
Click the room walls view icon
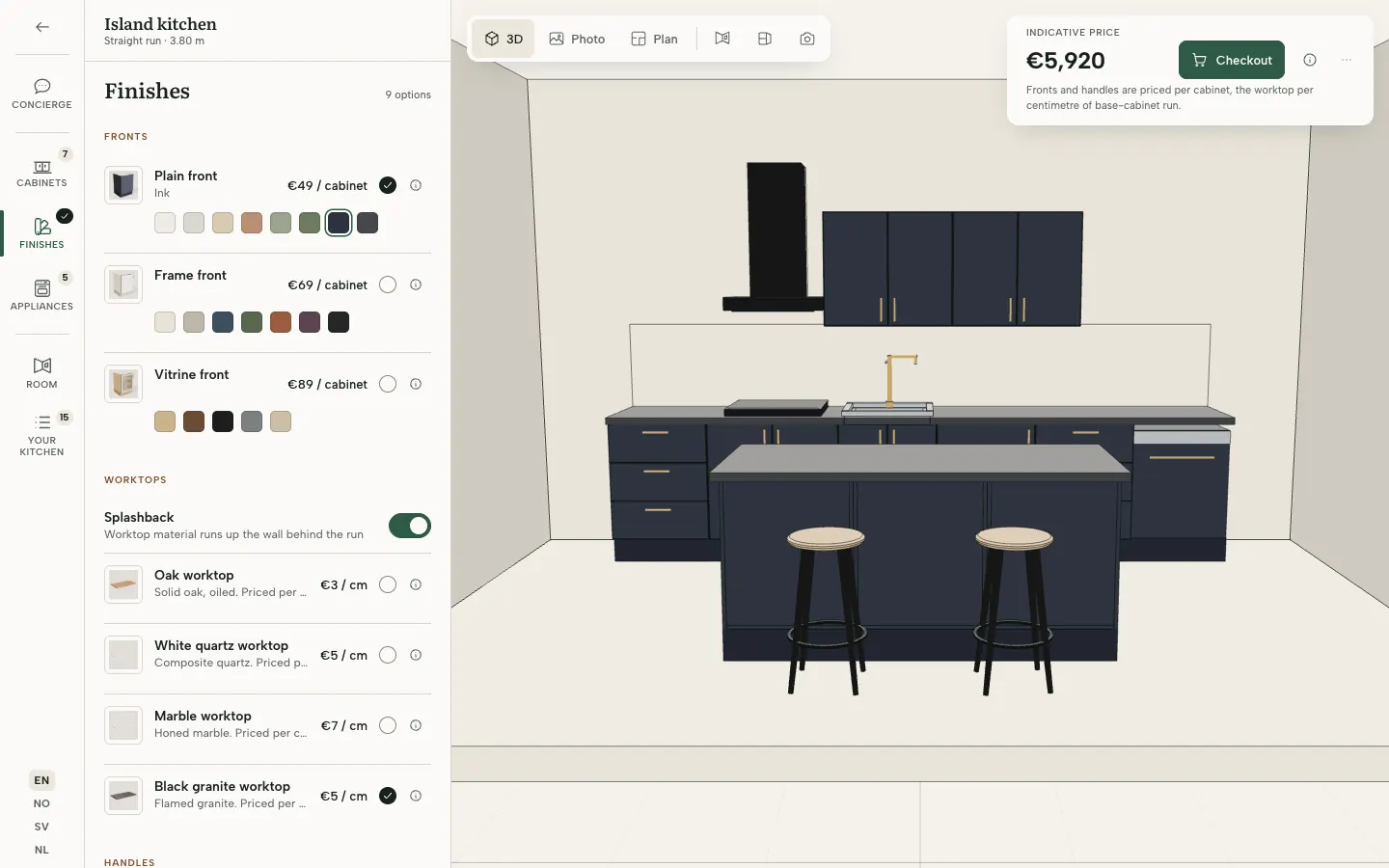click(x=722, y=39)
